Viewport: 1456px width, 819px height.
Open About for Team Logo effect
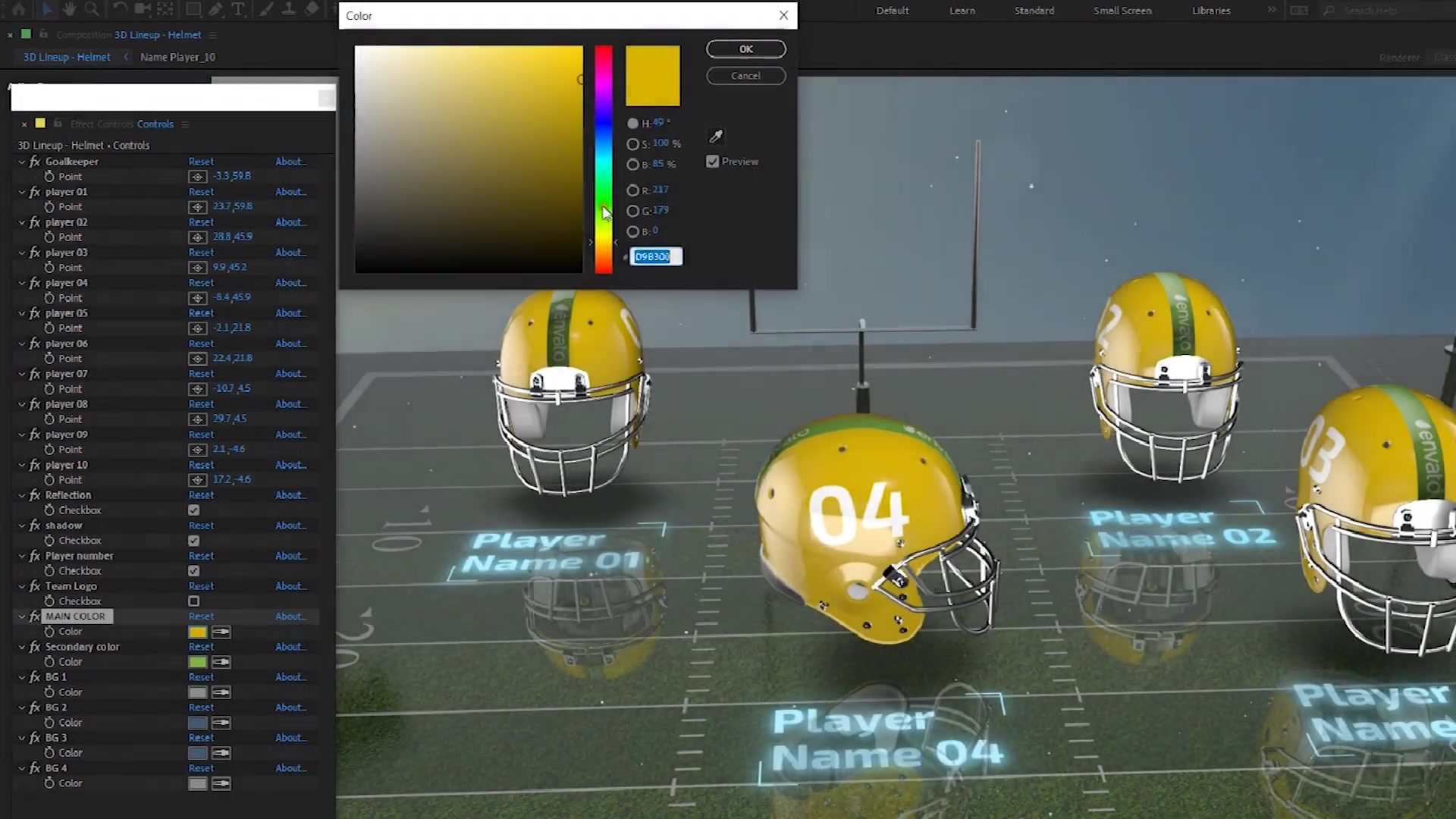(x=290, y=586)
